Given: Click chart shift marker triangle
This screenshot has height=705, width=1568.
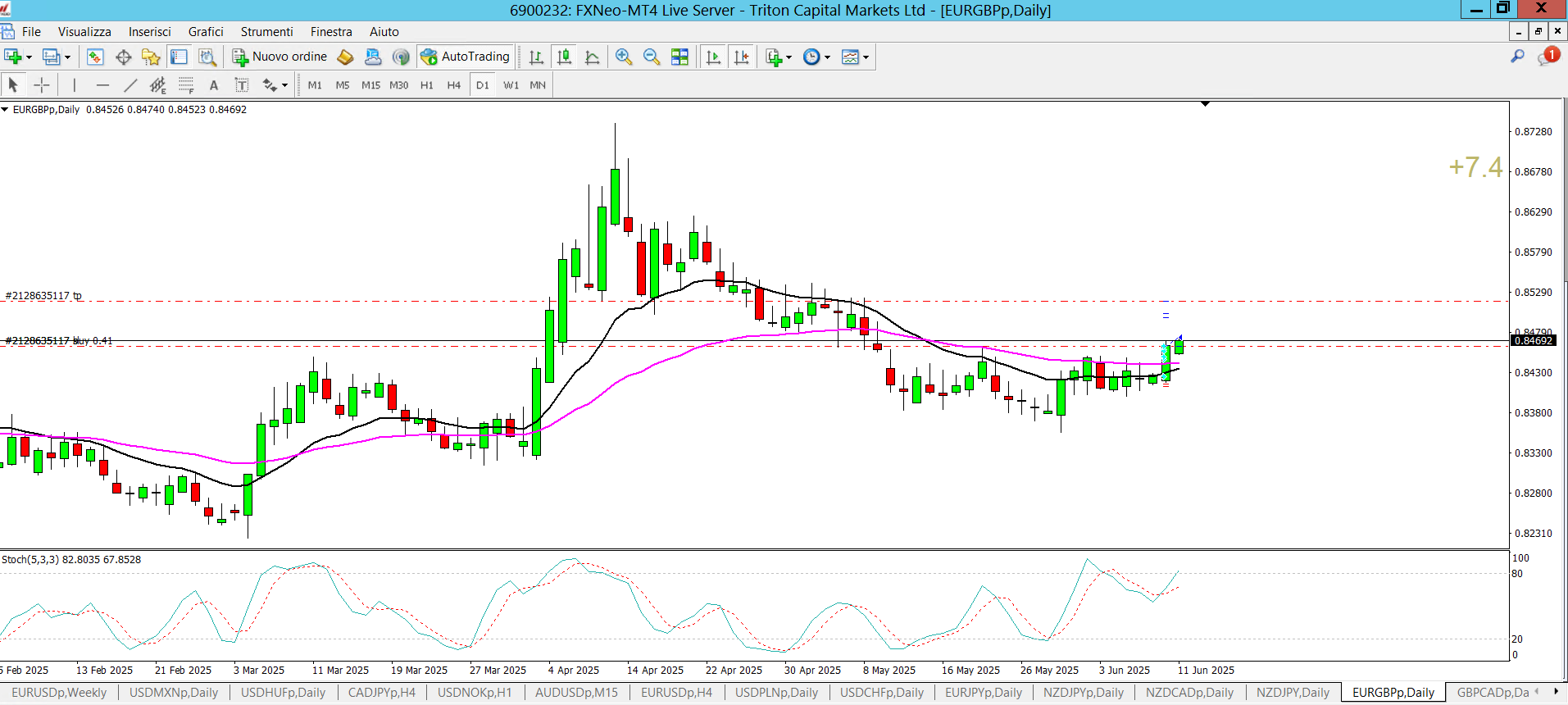Looking at the screenshot, I should pos(1205,104).
